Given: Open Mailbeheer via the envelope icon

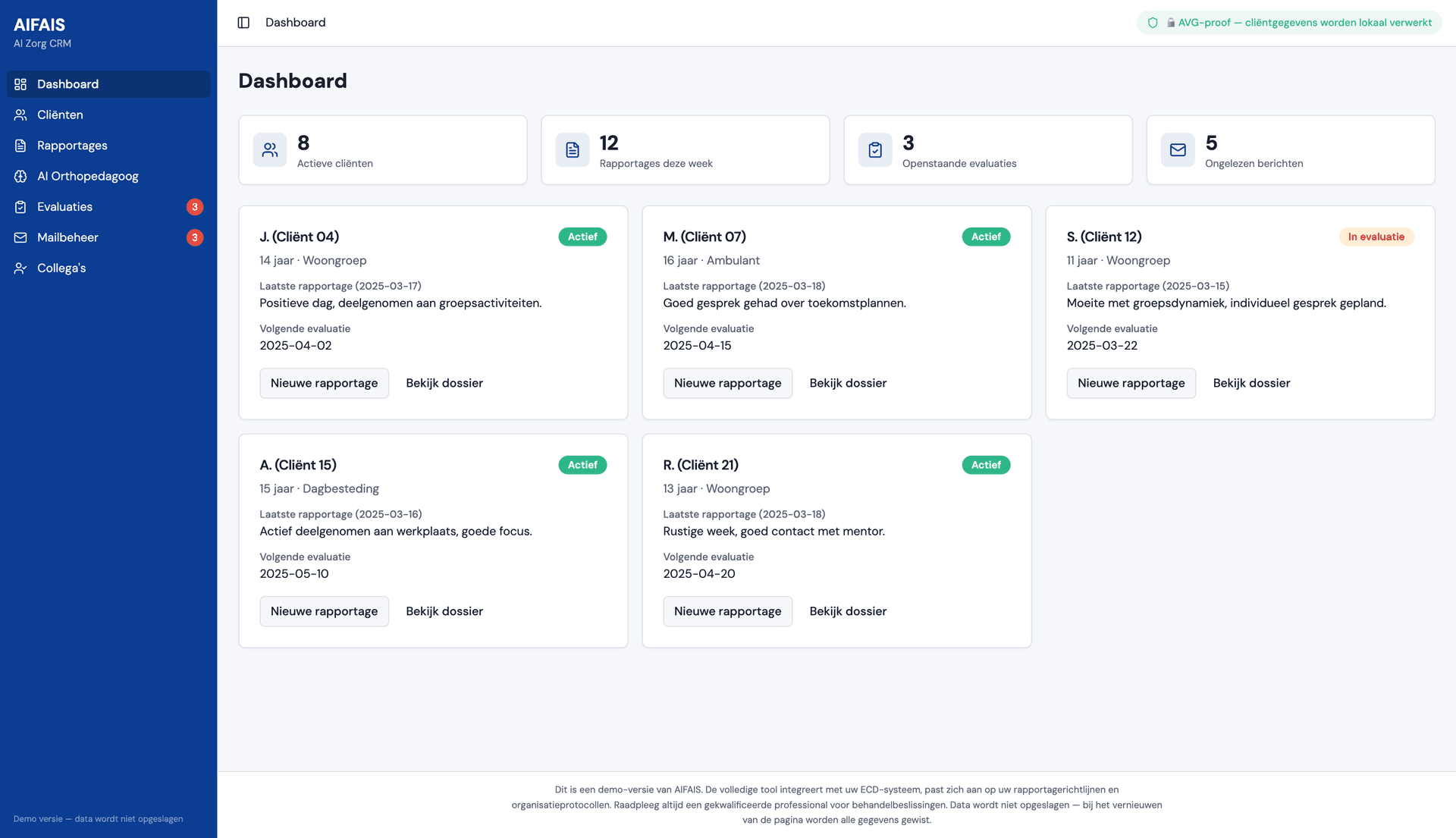Looking at the screenshot, I should pyautogui.click(x=20, y=237).
